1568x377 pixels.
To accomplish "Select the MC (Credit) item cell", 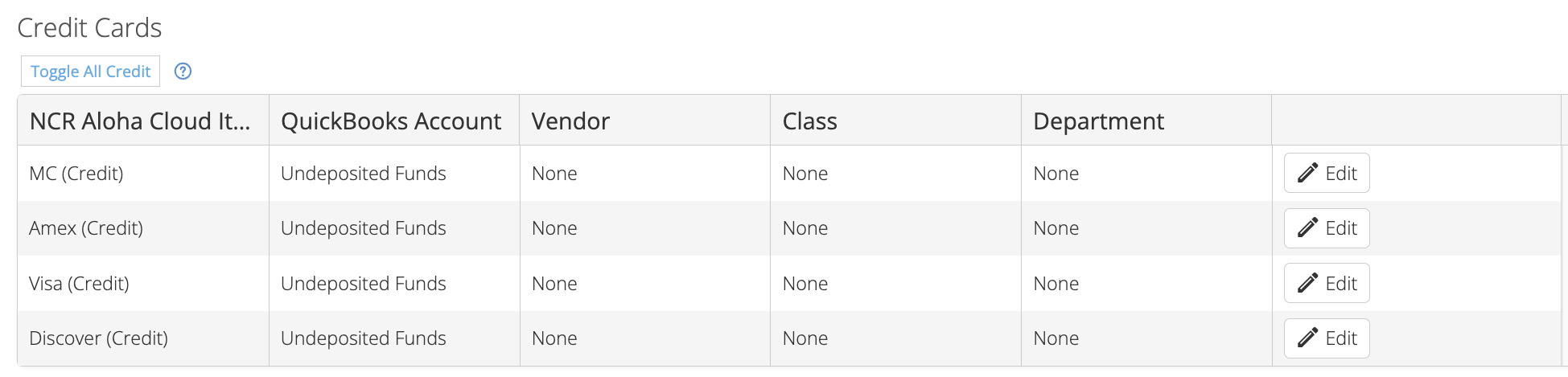I will pos(143,173).
